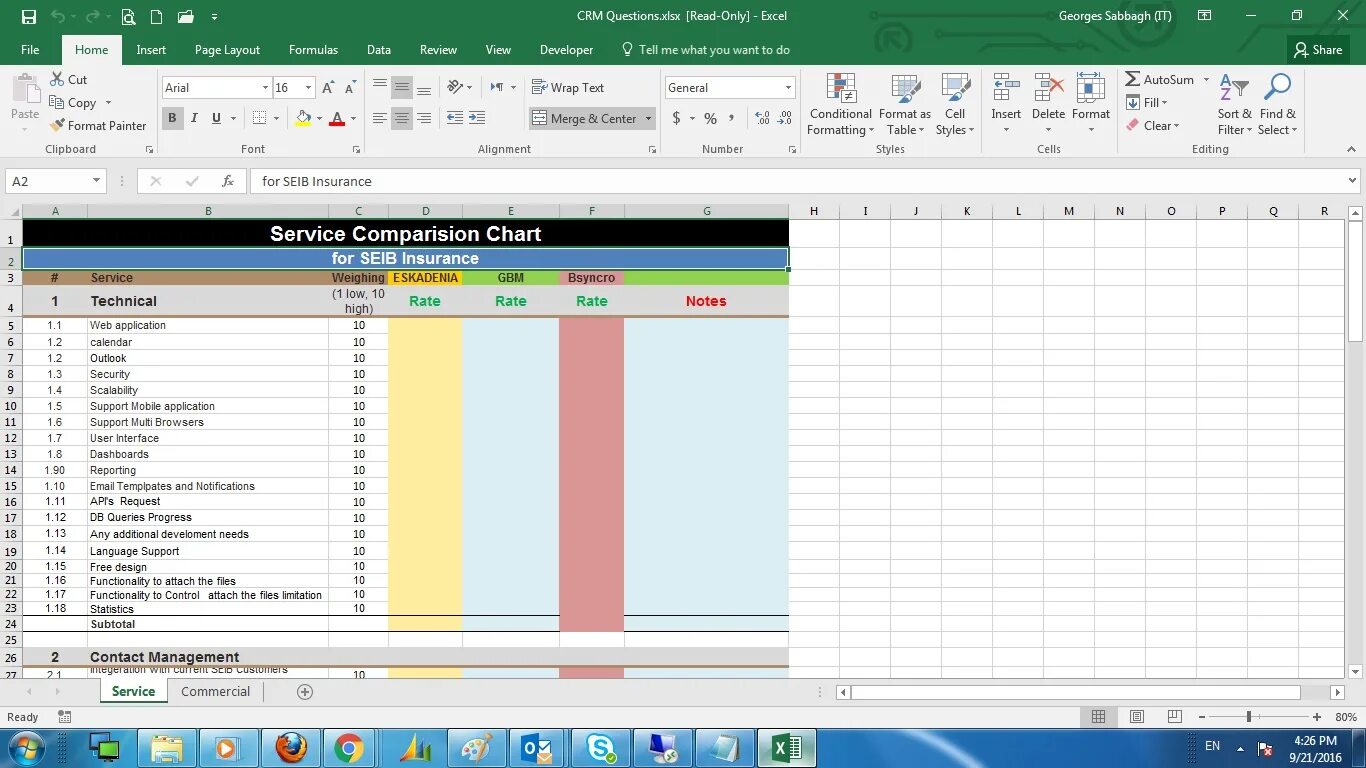Image resolution: width=1366 pixels, height=768 pixels.
Task: Decrease the font size
Action: pyautogui.click(x=349, y=88)
